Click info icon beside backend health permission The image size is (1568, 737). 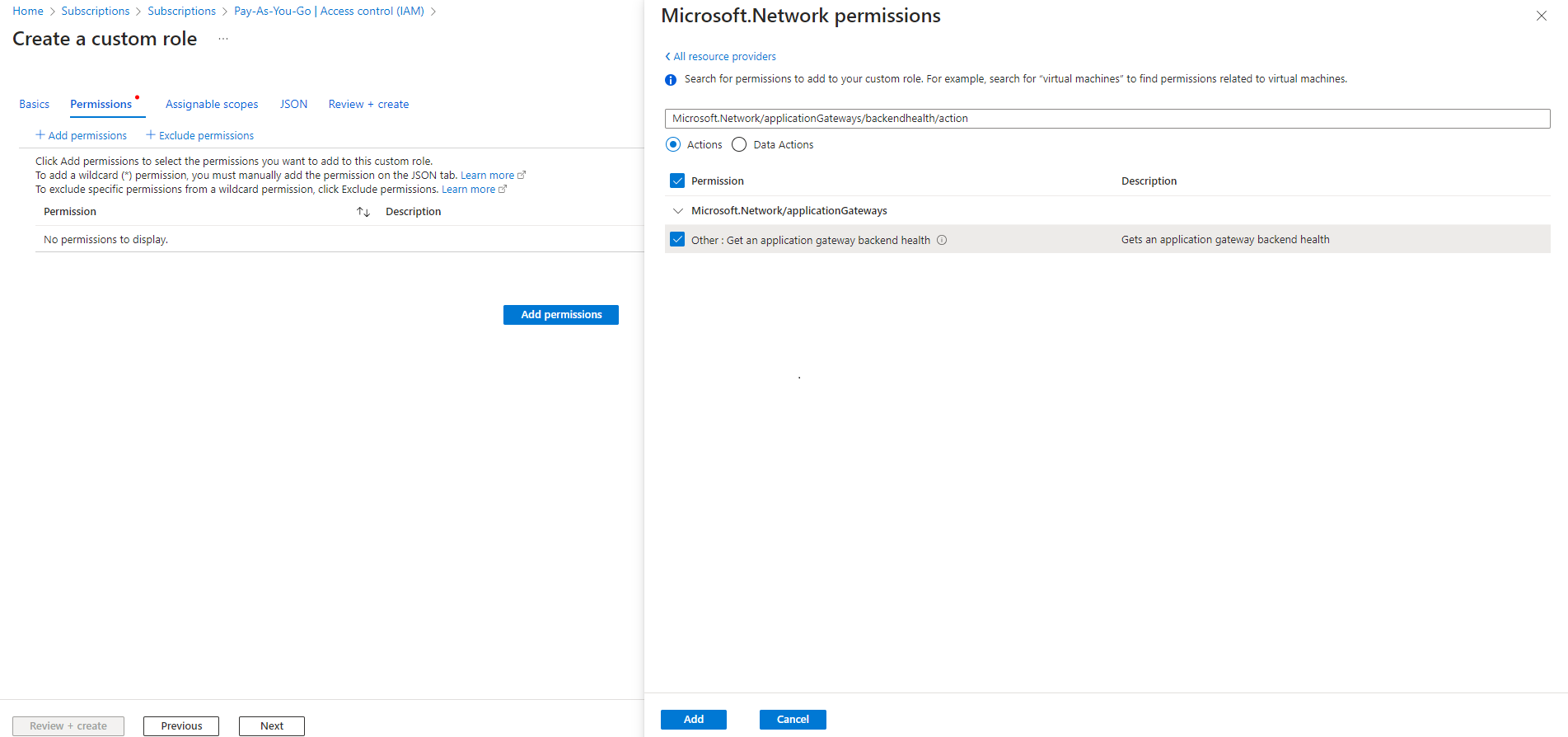click(942, 240)
